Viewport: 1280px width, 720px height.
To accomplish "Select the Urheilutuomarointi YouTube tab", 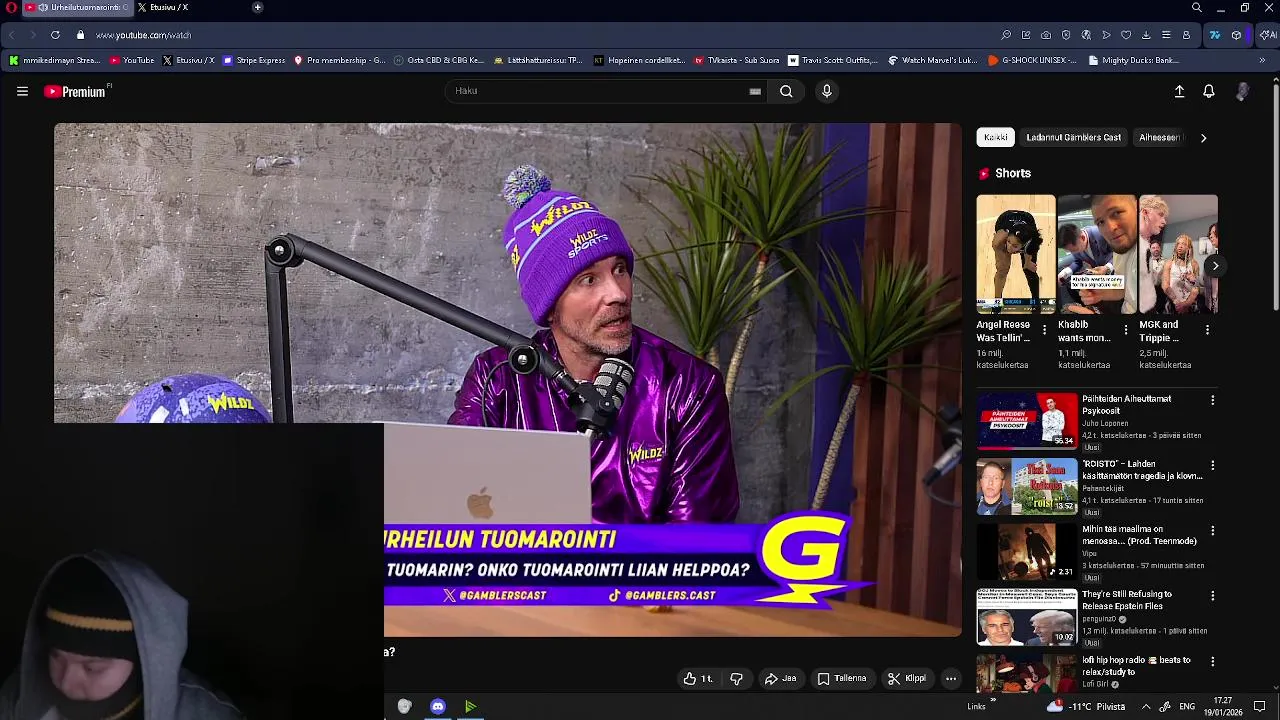I will (76, 7).
